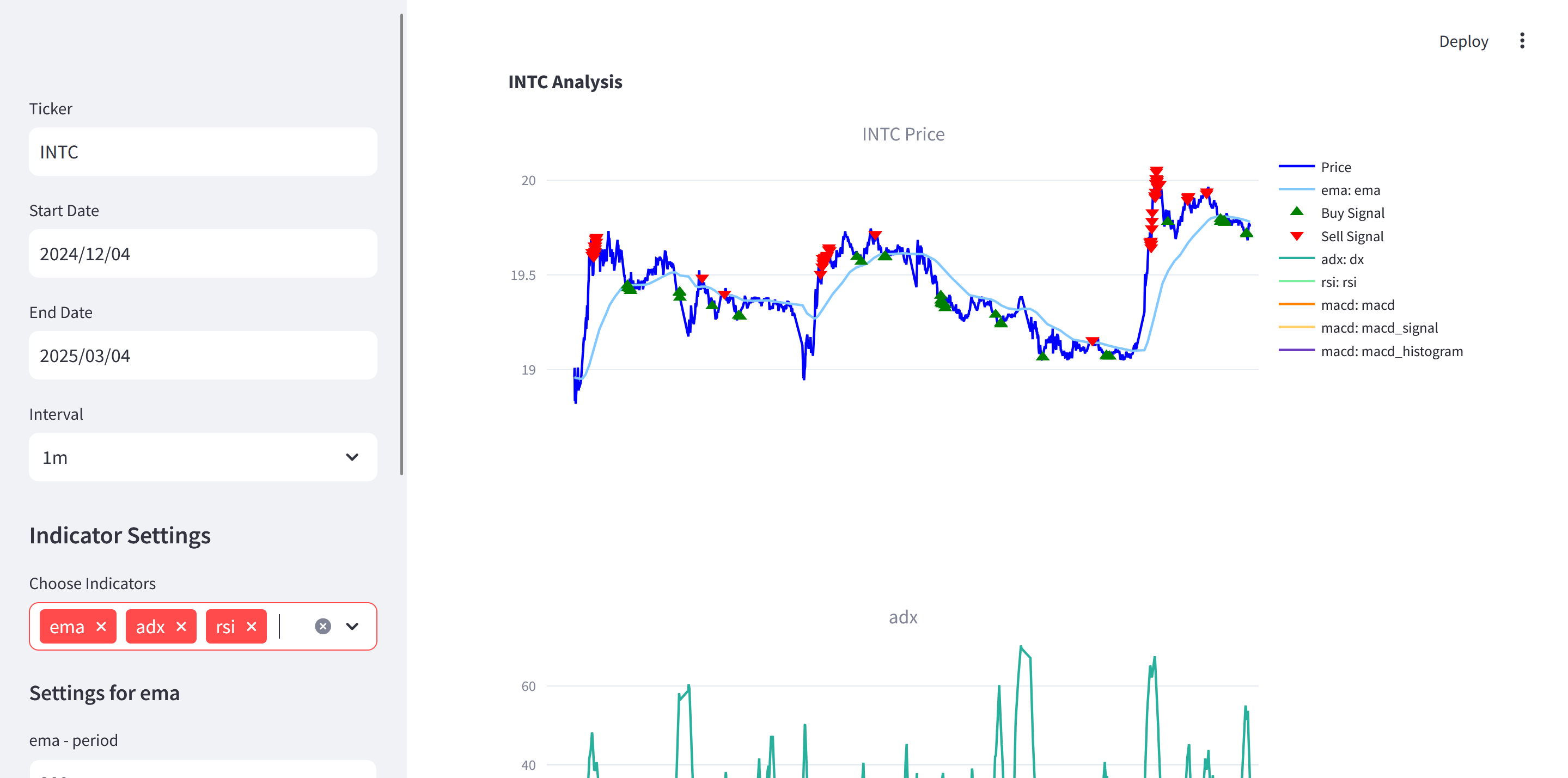This screenshot has height=778, width=1568.
Task: Expand the Choose Indicators dropdown arrow
Action: (x=352, y=627)
